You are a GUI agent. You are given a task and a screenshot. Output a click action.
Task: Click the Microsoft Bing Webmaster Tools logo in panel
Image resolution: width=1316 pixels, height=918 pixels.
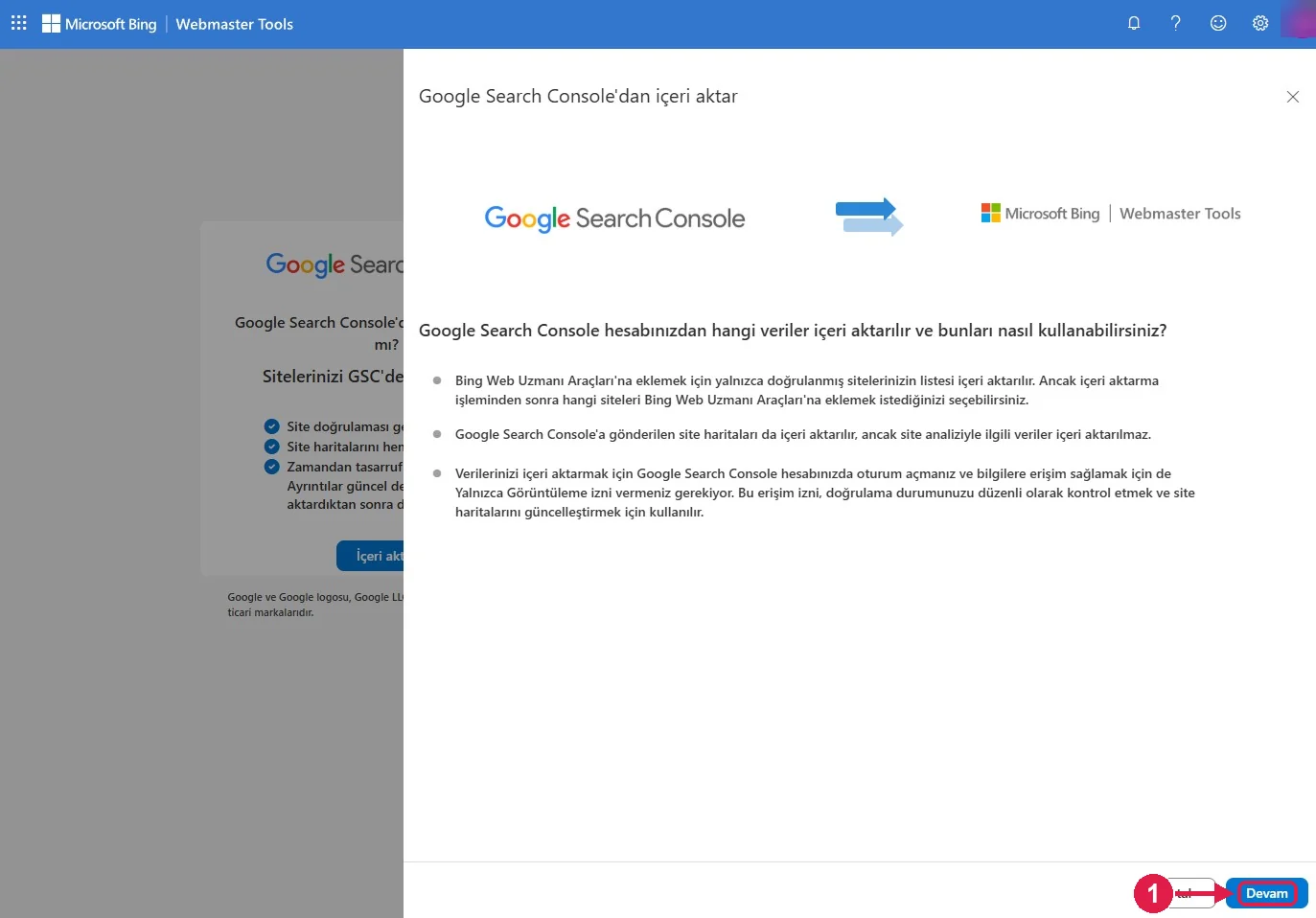[x=1111, y=214]
